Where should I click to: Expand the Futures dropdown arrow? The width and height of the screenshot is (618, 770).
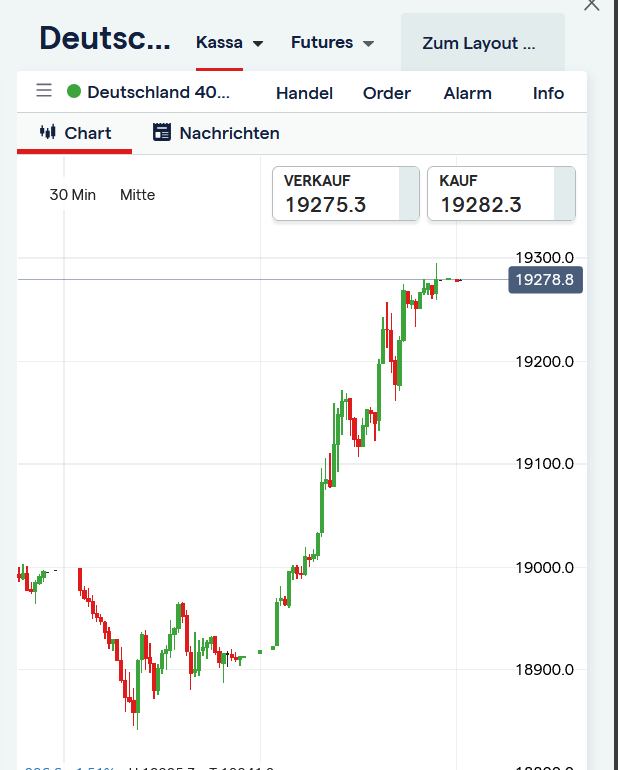click(368, 44)
